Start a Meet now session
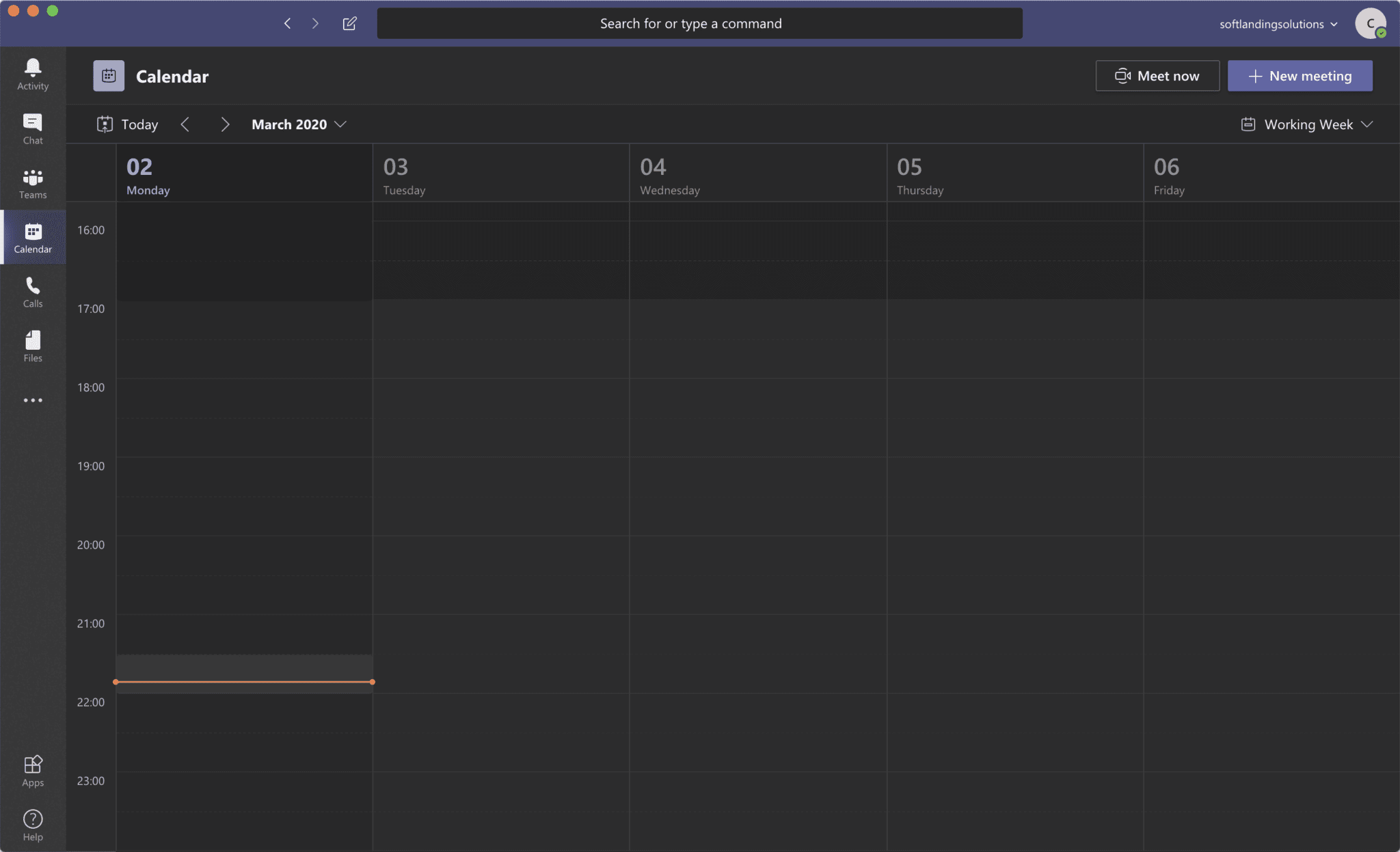The width and height of the screenshot is (1400, 852). (1157, 75)
